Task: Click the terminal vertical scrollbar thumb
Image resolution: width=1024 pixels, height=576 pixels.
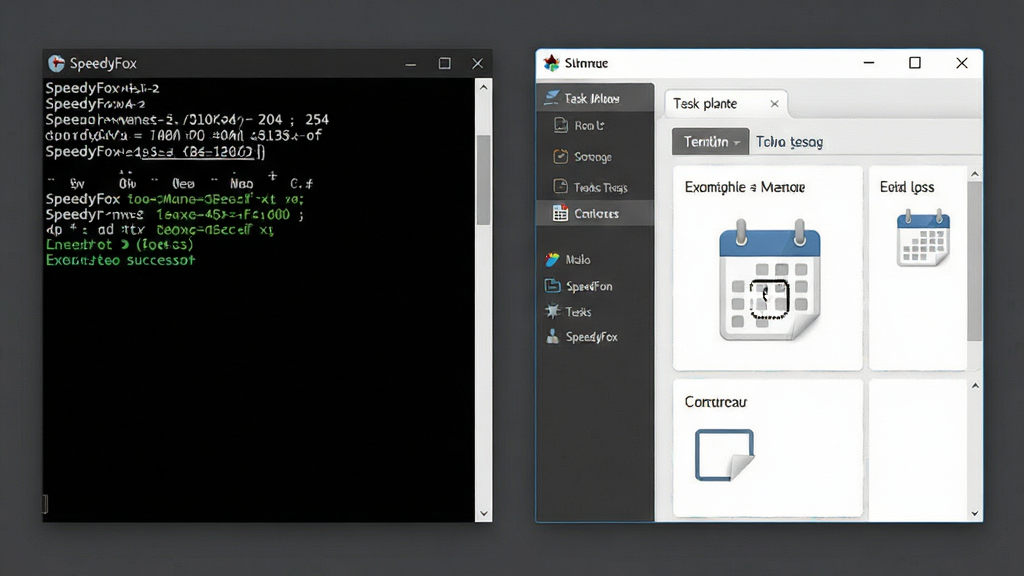Action: click(483, 180)
